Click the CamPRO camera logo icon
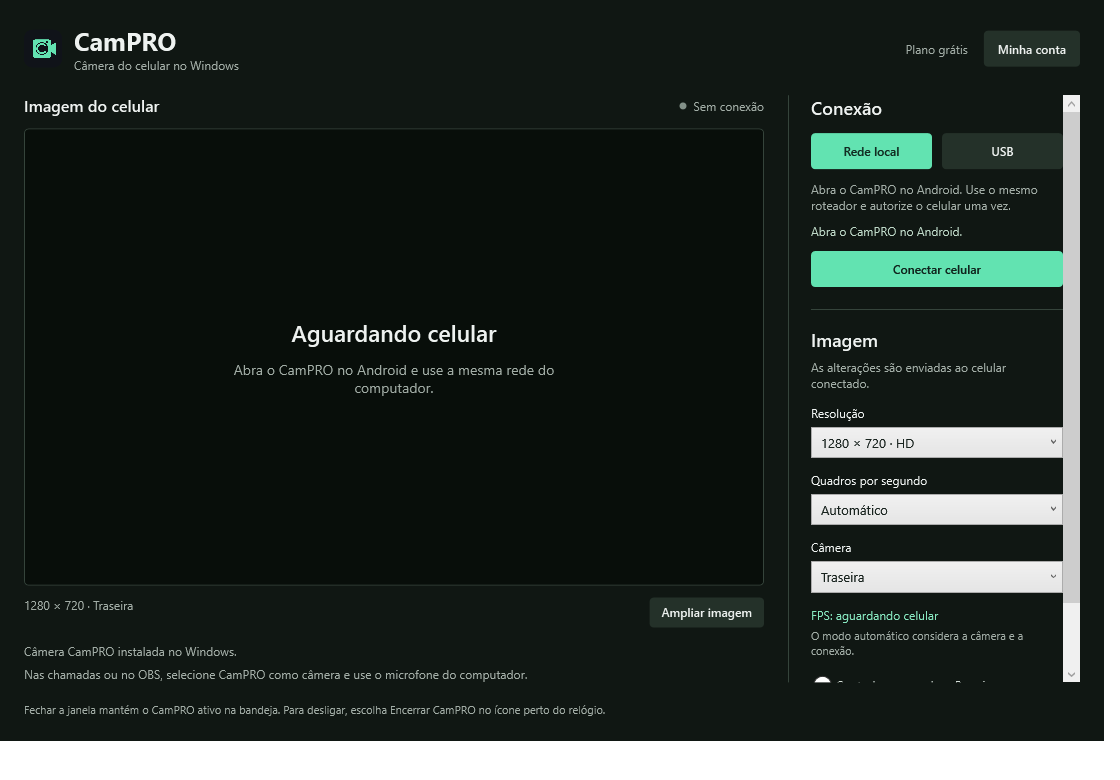This screenshot has width=1120, height=780. pyautogui.click(x=44, y=49)
